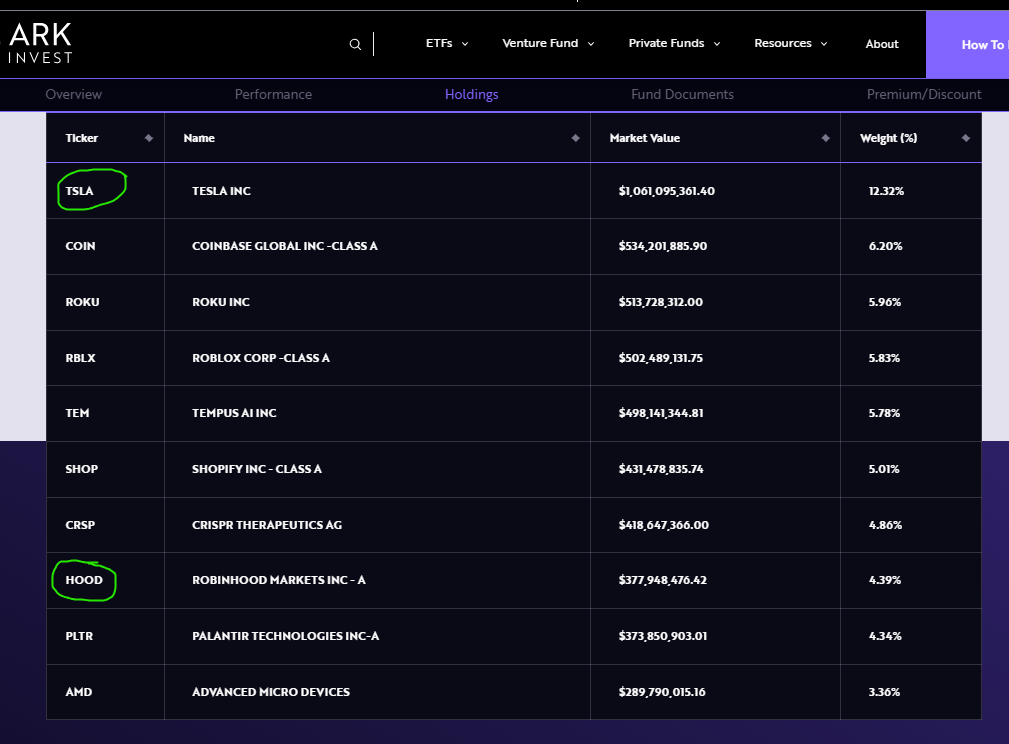Select the Holdings tab
The width and height of the screenshot is (1009, 744).
tap(472, 95)
